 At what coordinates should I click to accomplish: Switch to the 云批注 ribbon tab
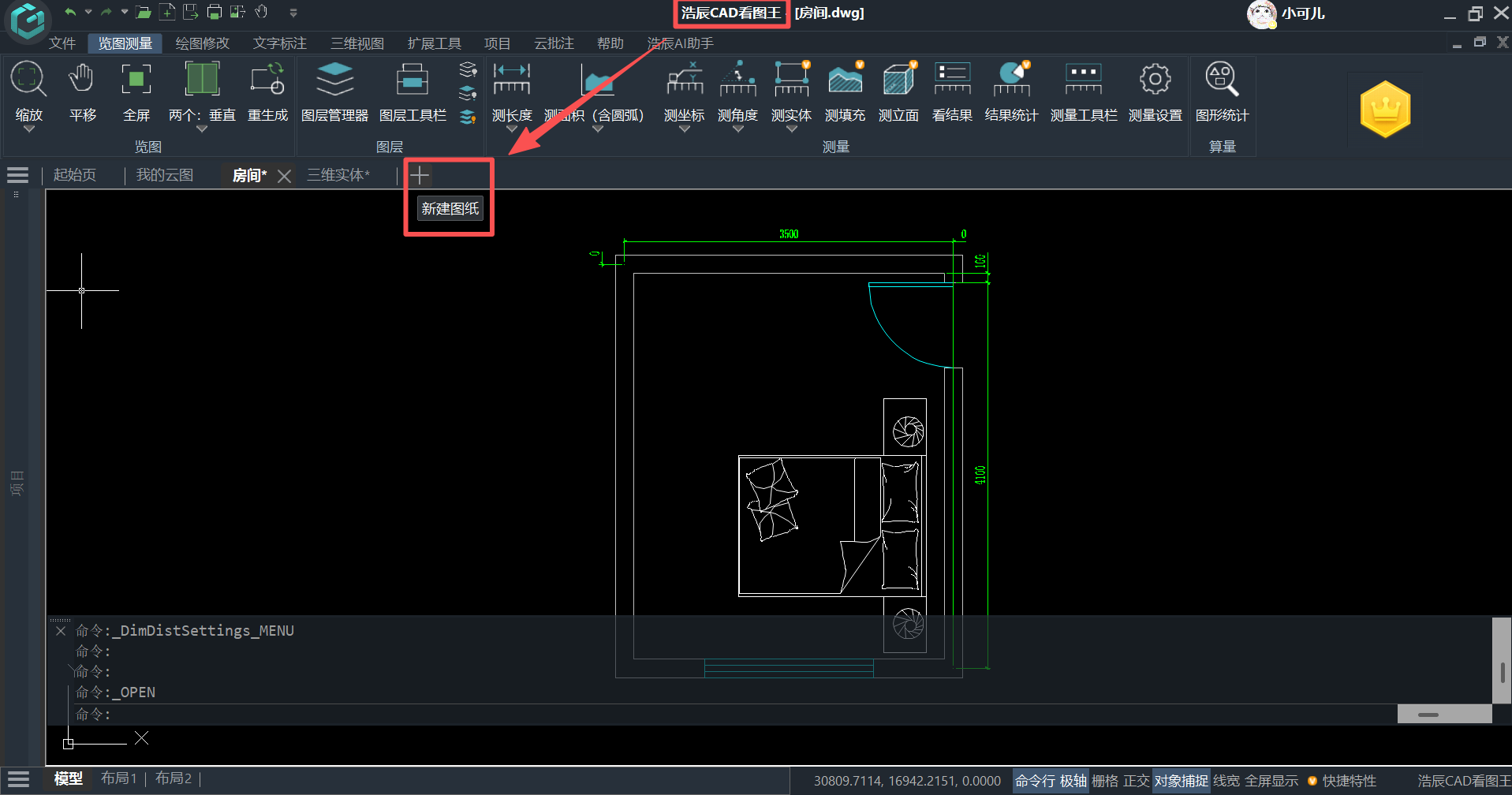point(554,43)
